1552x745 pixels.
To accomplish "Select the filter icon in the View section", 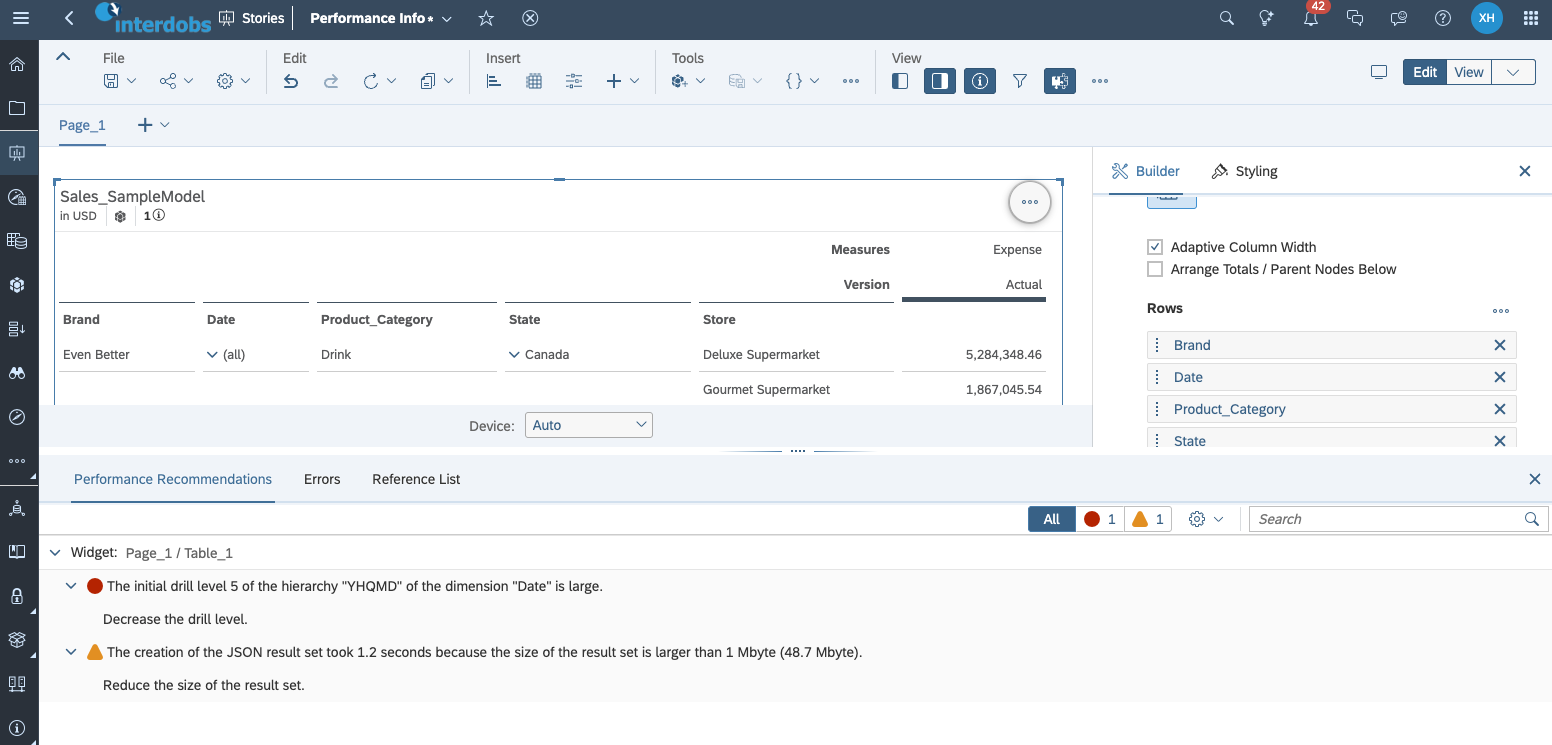I will click(x=1019, y=81).
